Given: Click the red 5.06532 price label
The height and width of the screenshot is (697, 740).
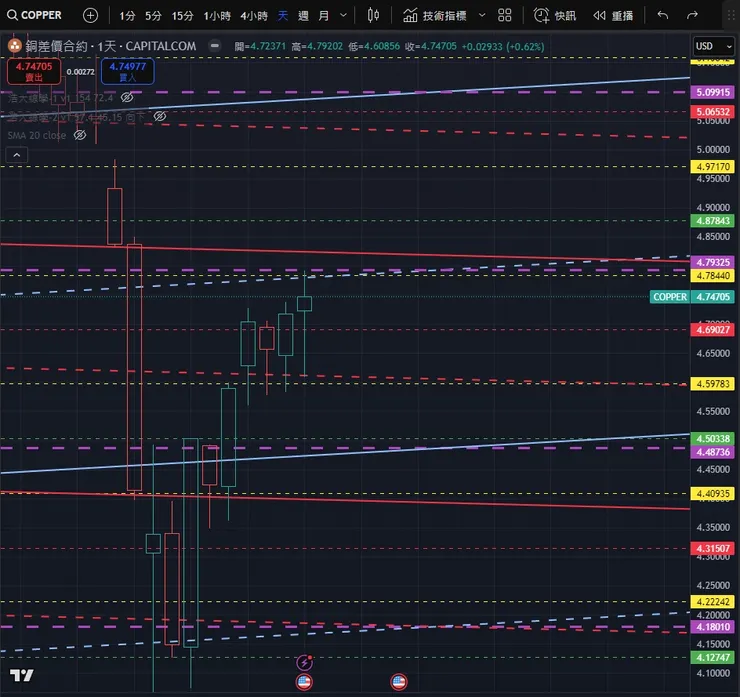Looking at the screenshot, I should pyautogui.click(x=713, y=112).
